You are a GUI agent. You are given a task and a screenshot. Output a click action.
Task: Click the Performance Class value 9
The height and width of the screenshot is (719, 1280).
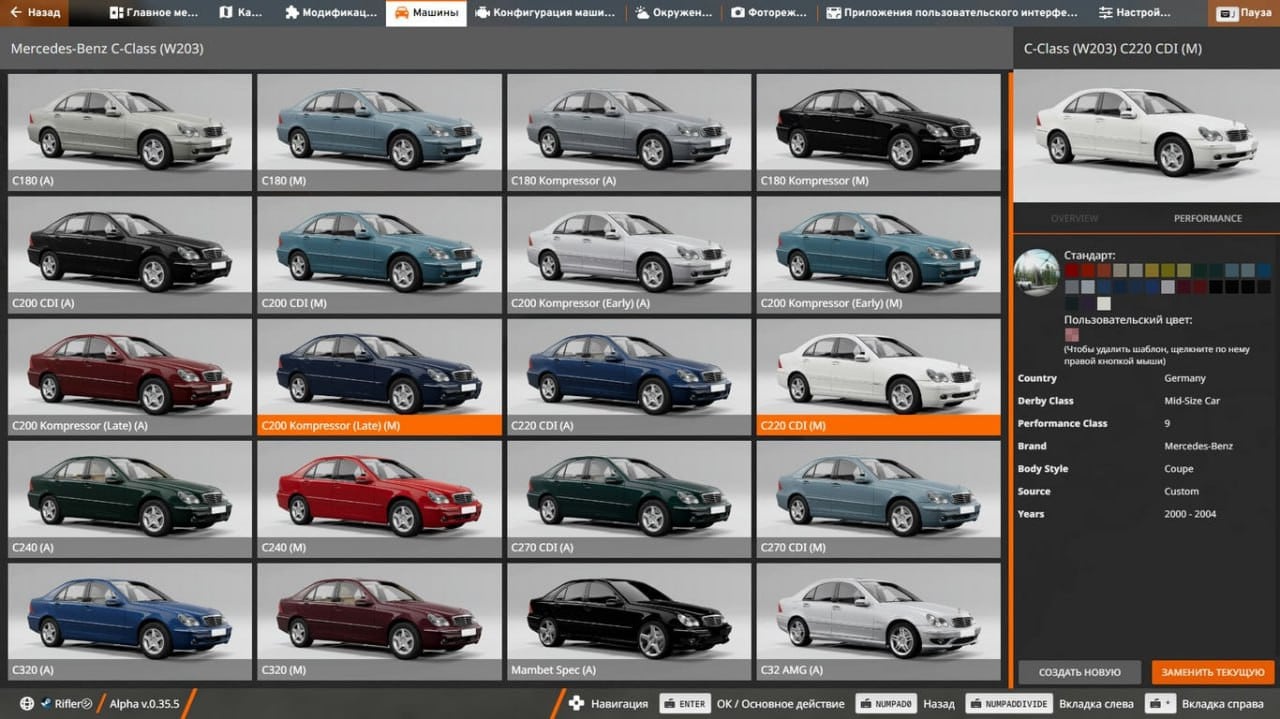(1167, 423)
